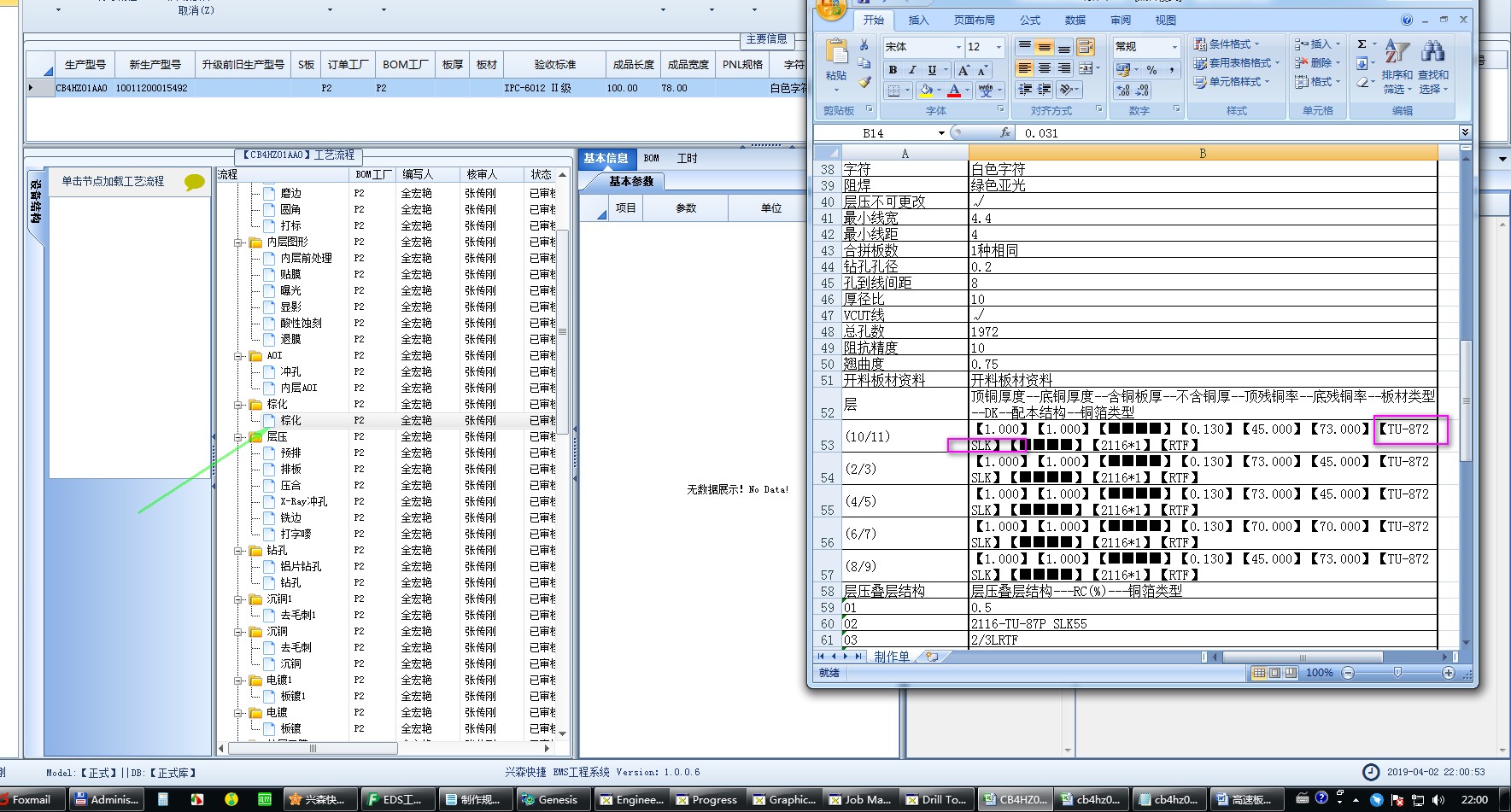Open the 工时 tab in EMS panel
Image resolution: width=1511 pixels, height=812 pixels.
point(687,159)
